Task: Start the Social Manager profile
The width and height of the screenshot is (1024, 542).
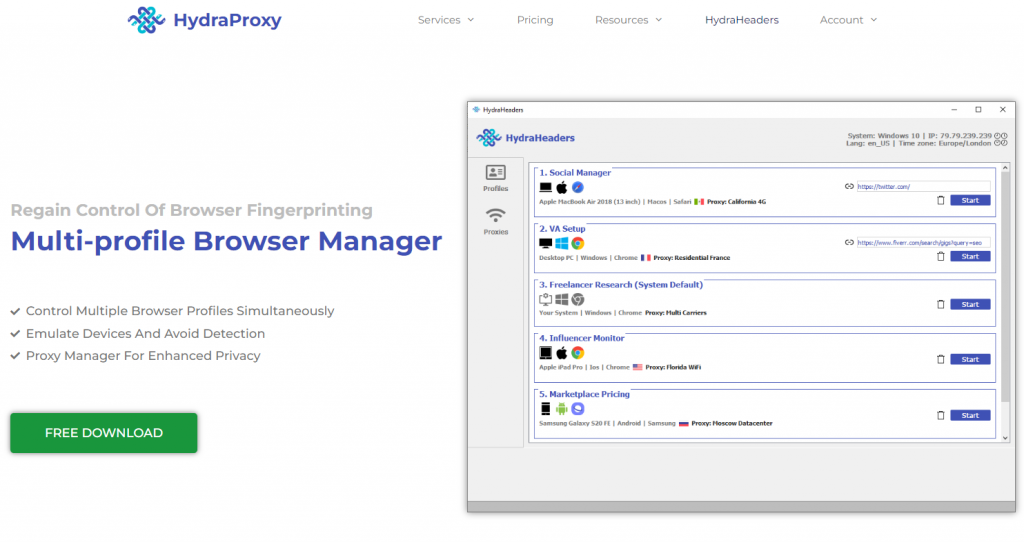Action: click(970, 200)
